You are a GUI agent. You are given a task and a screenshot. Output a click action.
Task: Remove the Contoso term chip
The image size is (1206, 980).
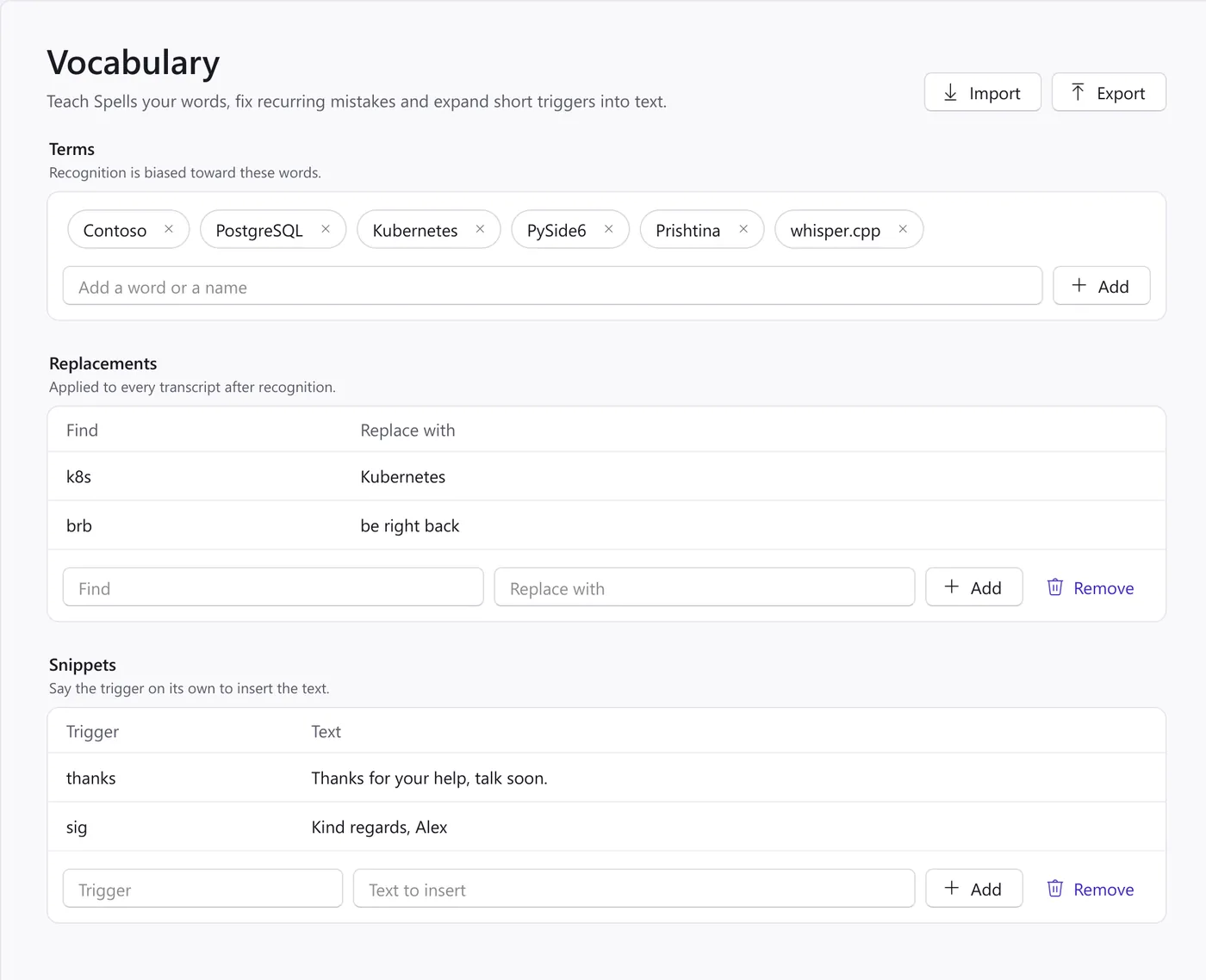click(169, 229)
